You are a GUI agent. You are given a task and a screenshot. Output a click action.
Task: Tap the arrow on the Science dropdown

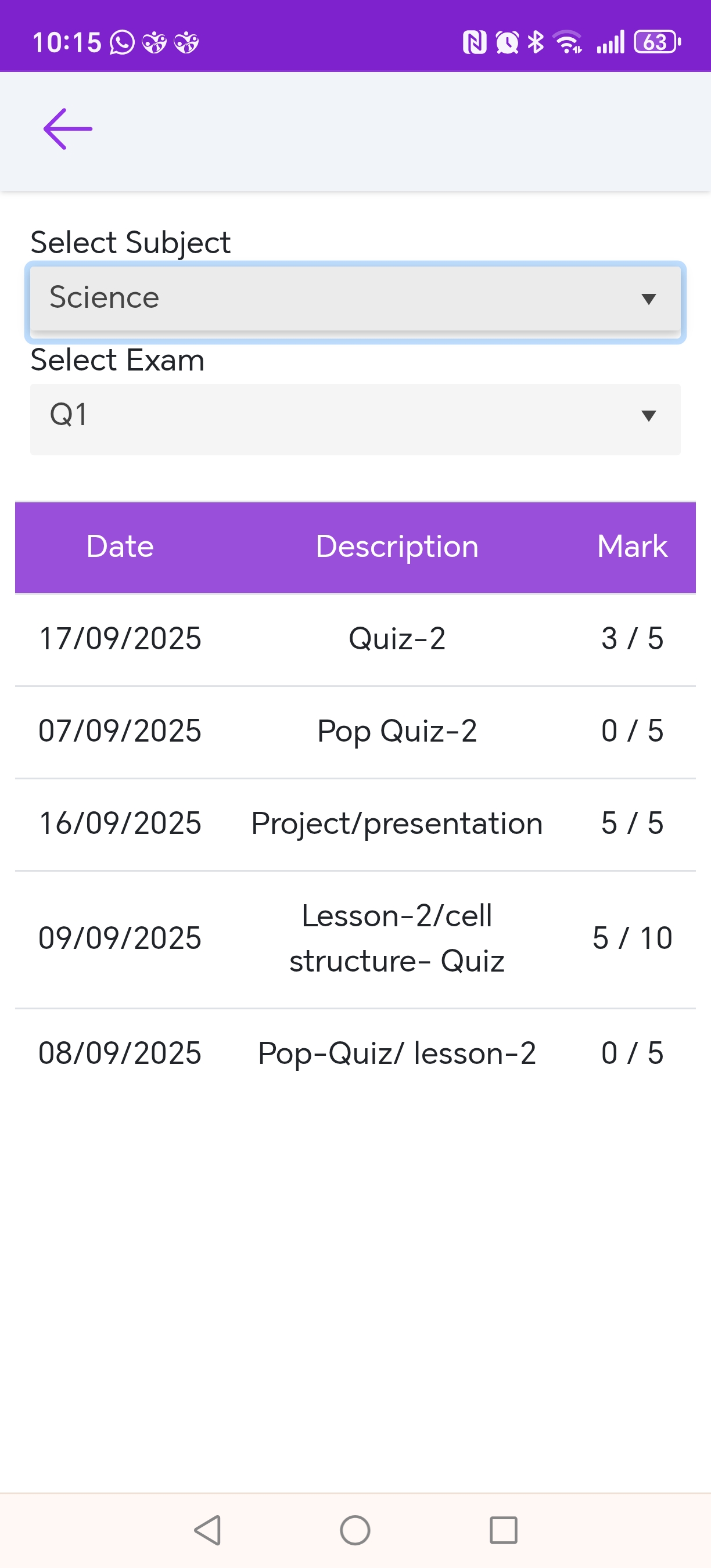pos(648,299)
